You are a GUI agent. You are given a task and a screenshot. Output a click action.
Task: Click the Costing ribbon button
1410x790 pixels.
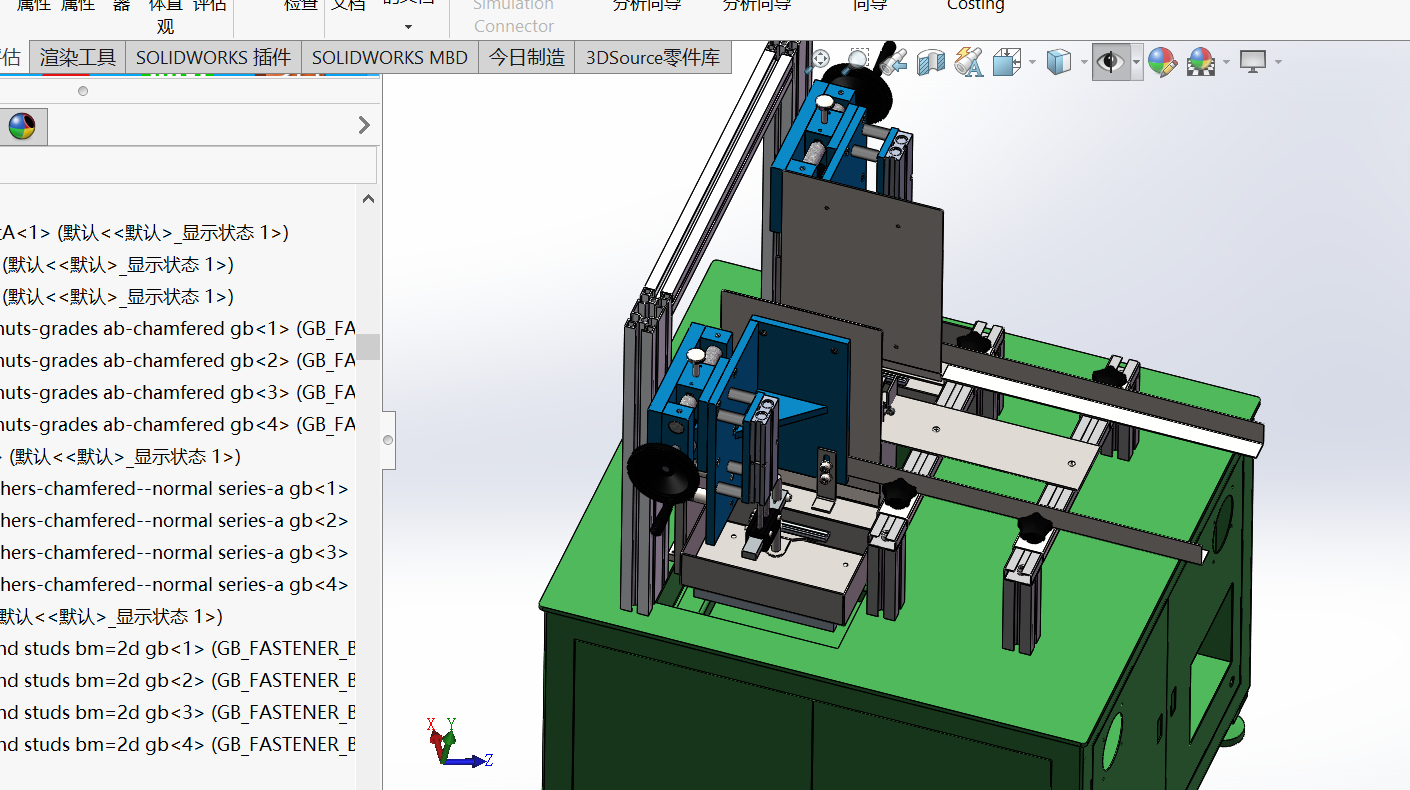[976, 6]
